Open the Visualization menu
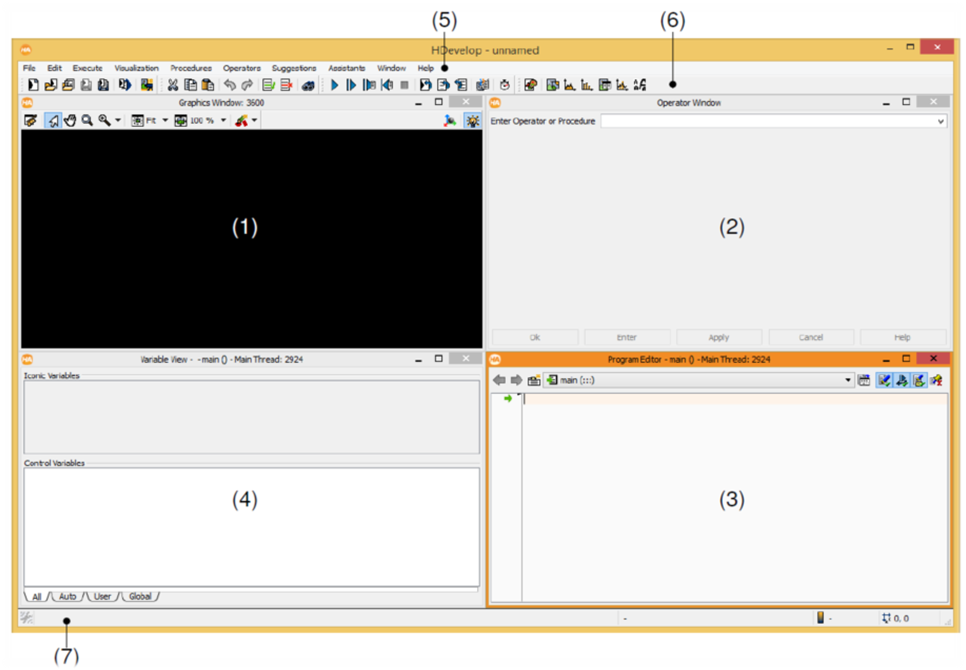 (136, 68)
